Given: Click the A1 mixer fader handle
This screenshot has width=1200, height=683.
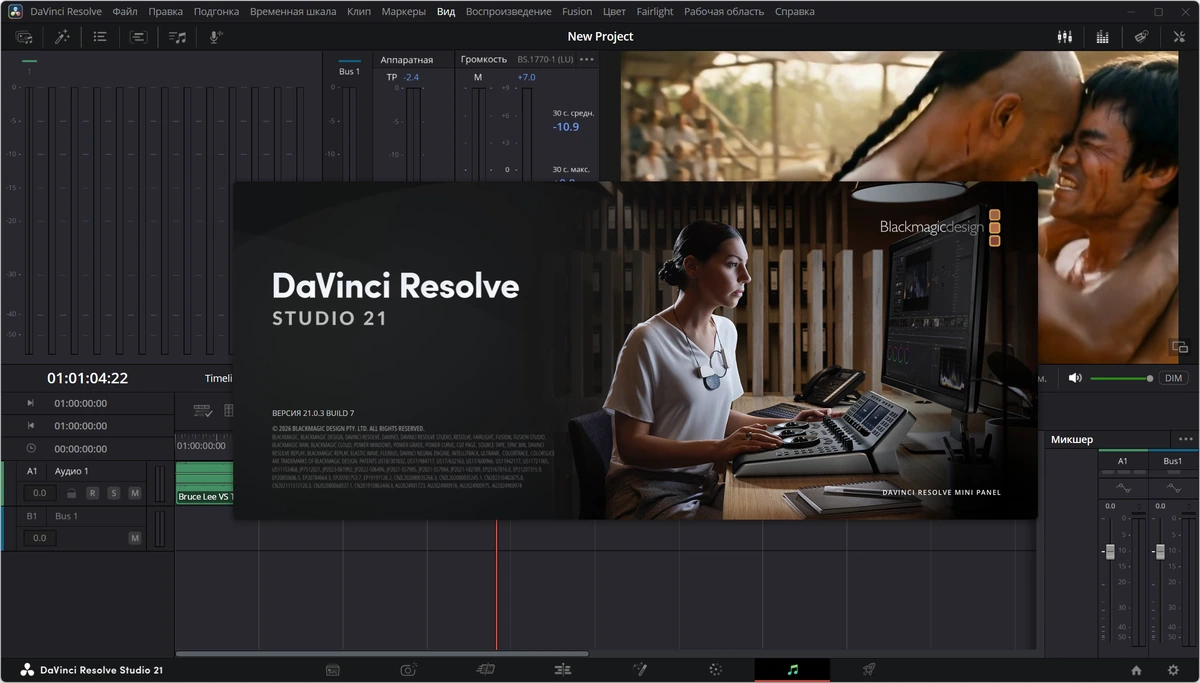Looking at the screenshot, I should coord(1109,552).
